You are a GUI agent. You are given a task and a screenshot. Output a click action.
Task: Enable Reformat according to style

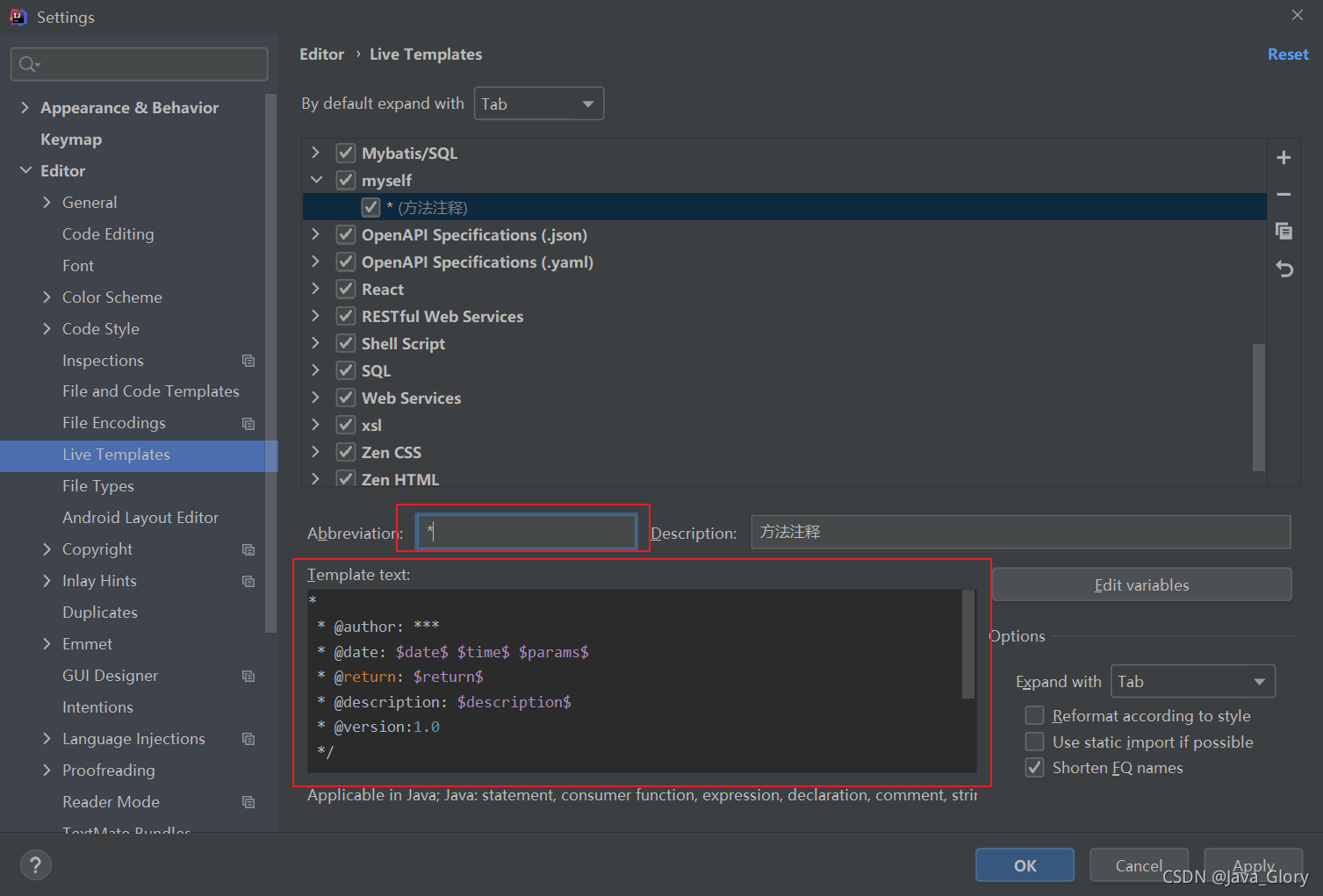click(x=1035, y=715)
